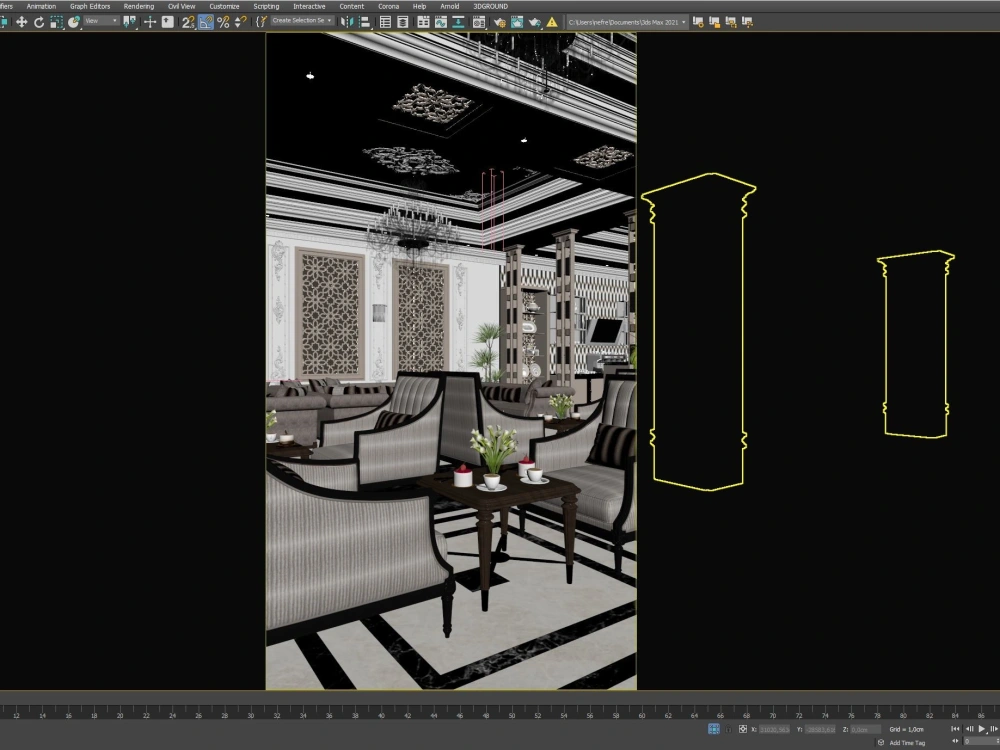Toggle the Spinner Snap button
This screenshot has height=750, width=1000.
point(240,22)
